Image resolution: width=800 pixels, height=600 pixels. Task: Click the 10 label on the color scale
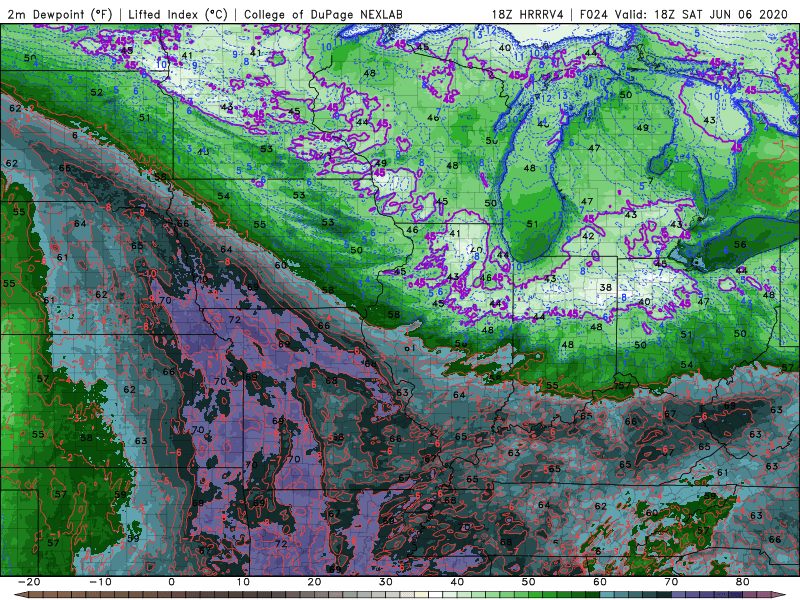click(243, 582)
